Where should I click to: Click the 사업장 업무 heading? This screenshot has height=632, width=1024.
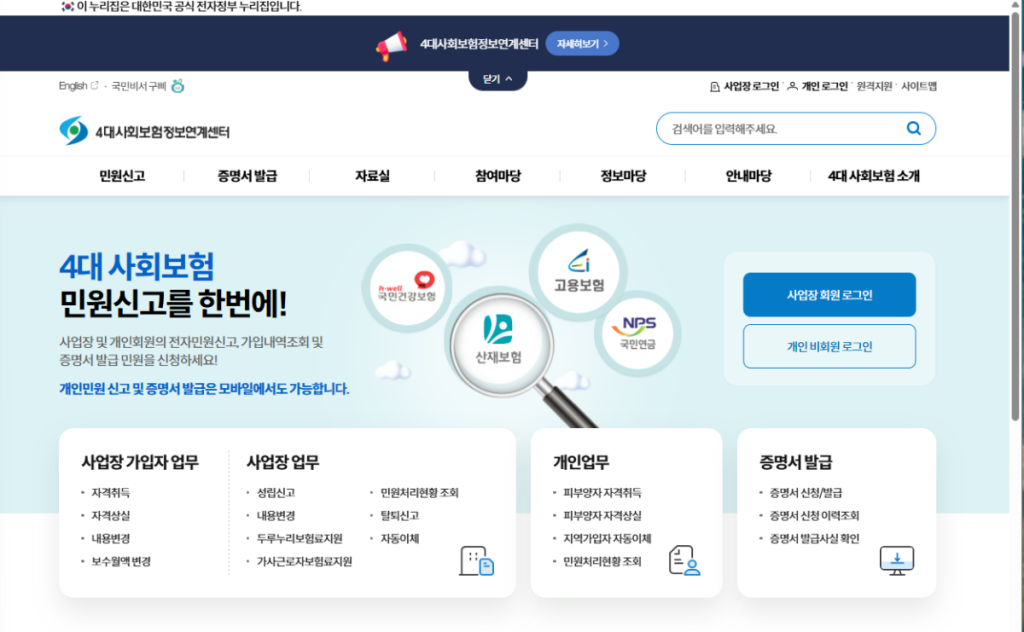[x=283, y=462]
